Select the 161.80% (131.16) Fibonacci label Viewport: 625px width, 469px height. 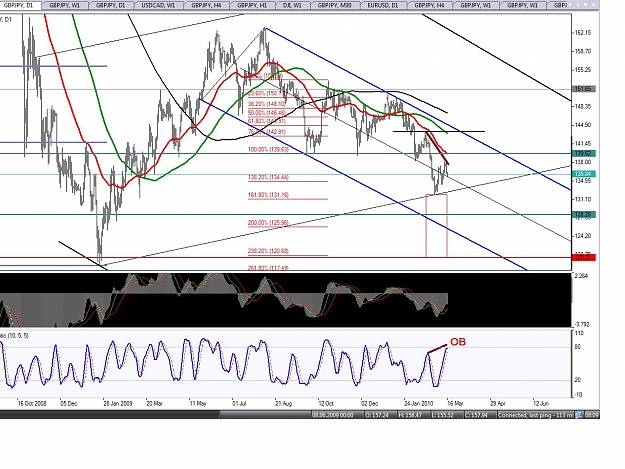[268, 195]
